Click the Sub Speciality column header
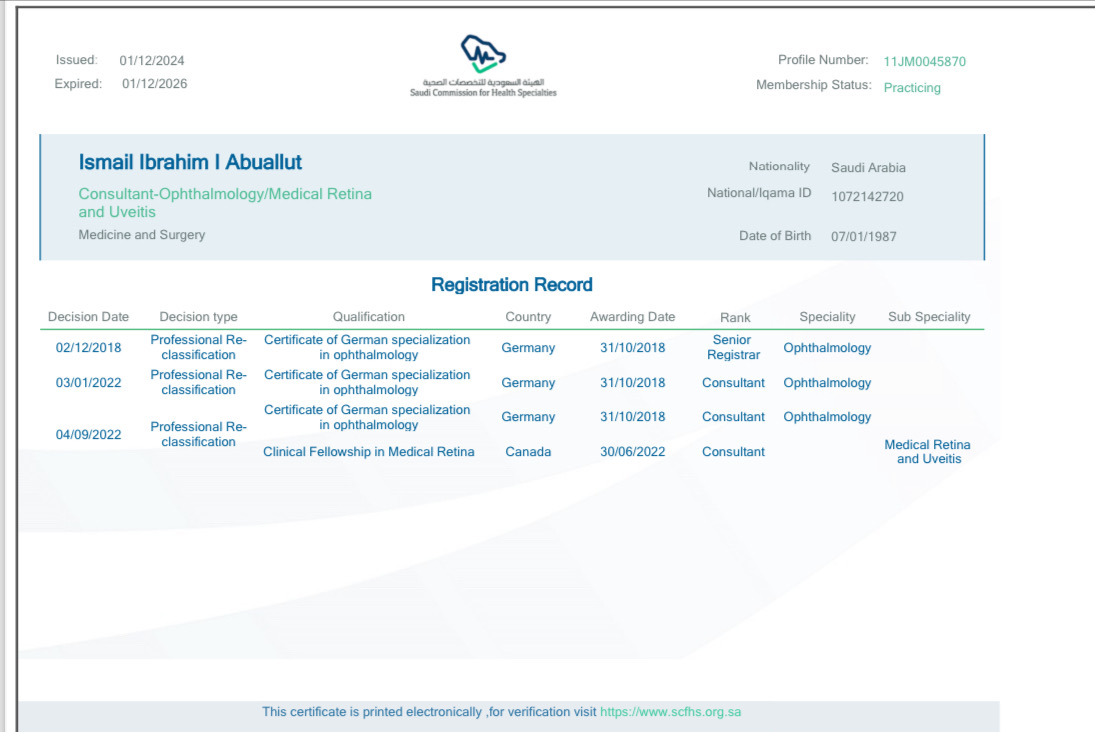The image size is (1095, 732). pos(929,317)
